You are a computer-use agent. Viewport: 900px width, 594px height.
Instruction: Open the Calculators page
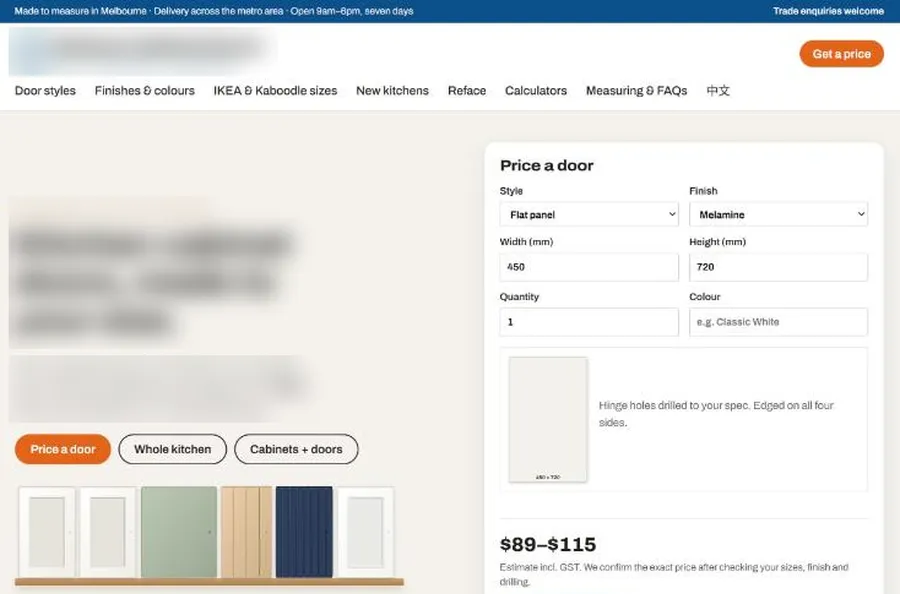point(536,91)
